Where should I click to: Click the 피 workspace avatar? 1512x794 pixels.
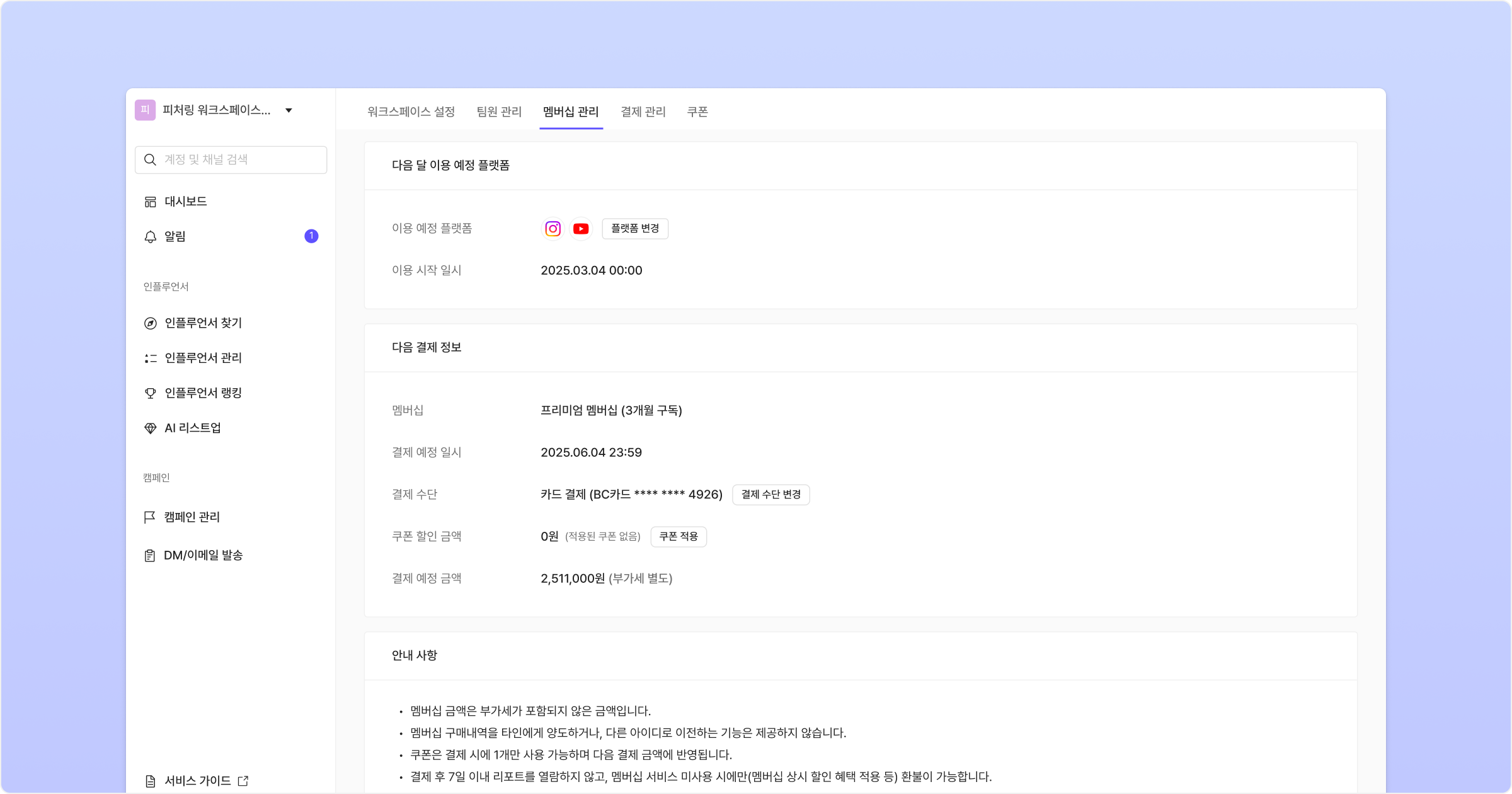click(x=145, y=110)
